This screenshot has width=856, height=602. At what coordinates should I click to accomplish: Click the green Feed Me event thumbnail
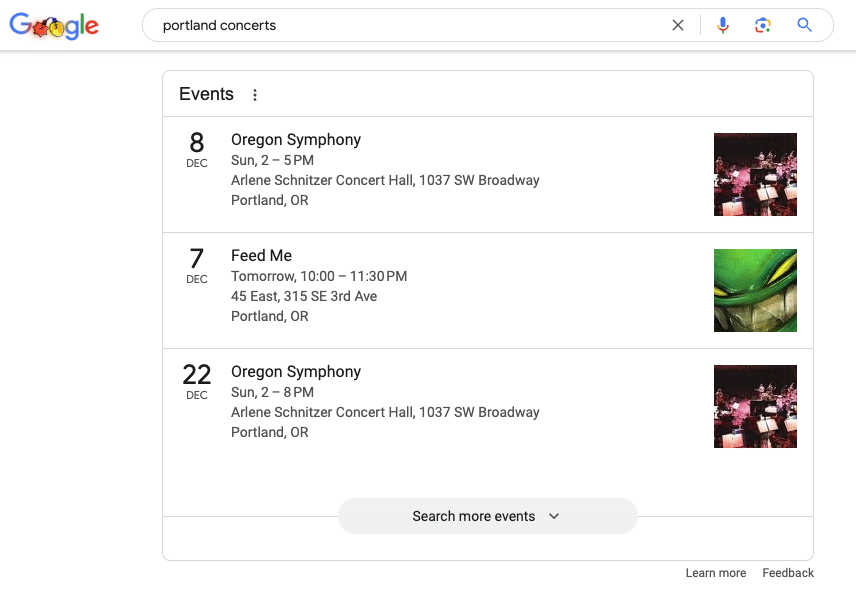tap(755, 290)
